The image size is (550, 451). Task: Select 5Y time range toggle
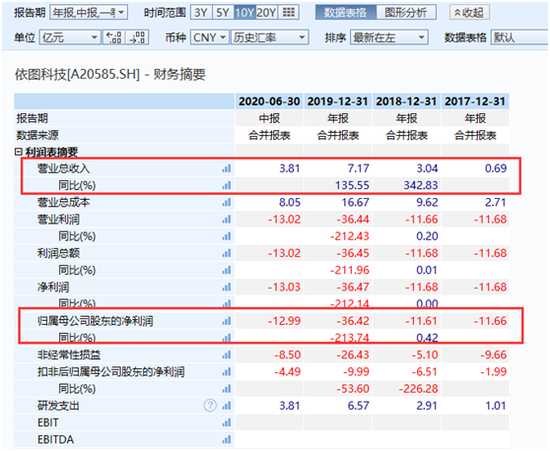coord(223,13)
